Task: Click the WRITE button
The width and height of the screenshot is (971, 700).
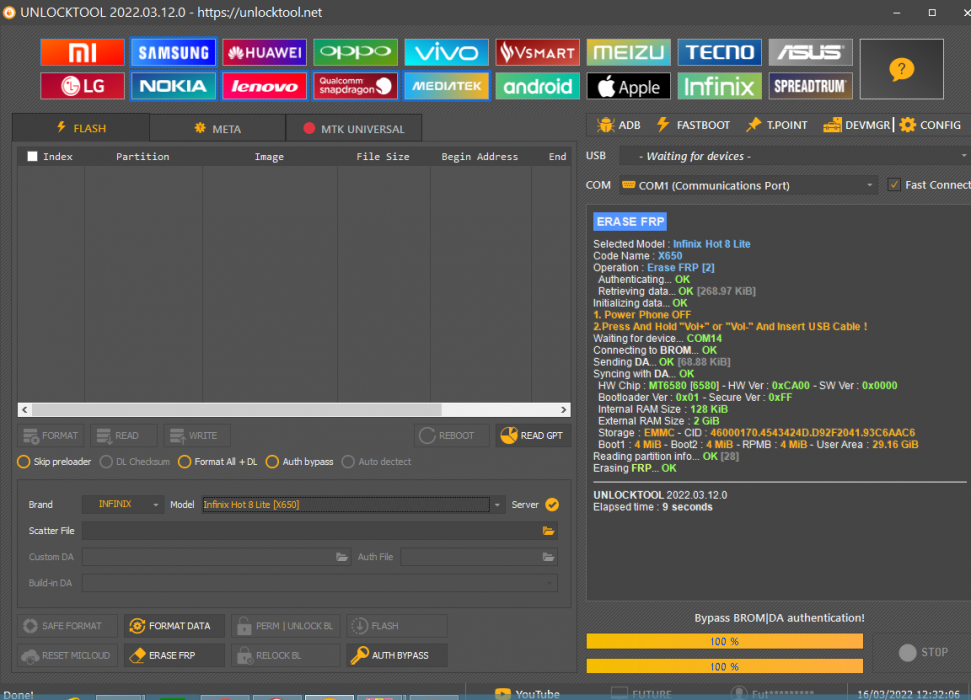Action: (197, 435)
